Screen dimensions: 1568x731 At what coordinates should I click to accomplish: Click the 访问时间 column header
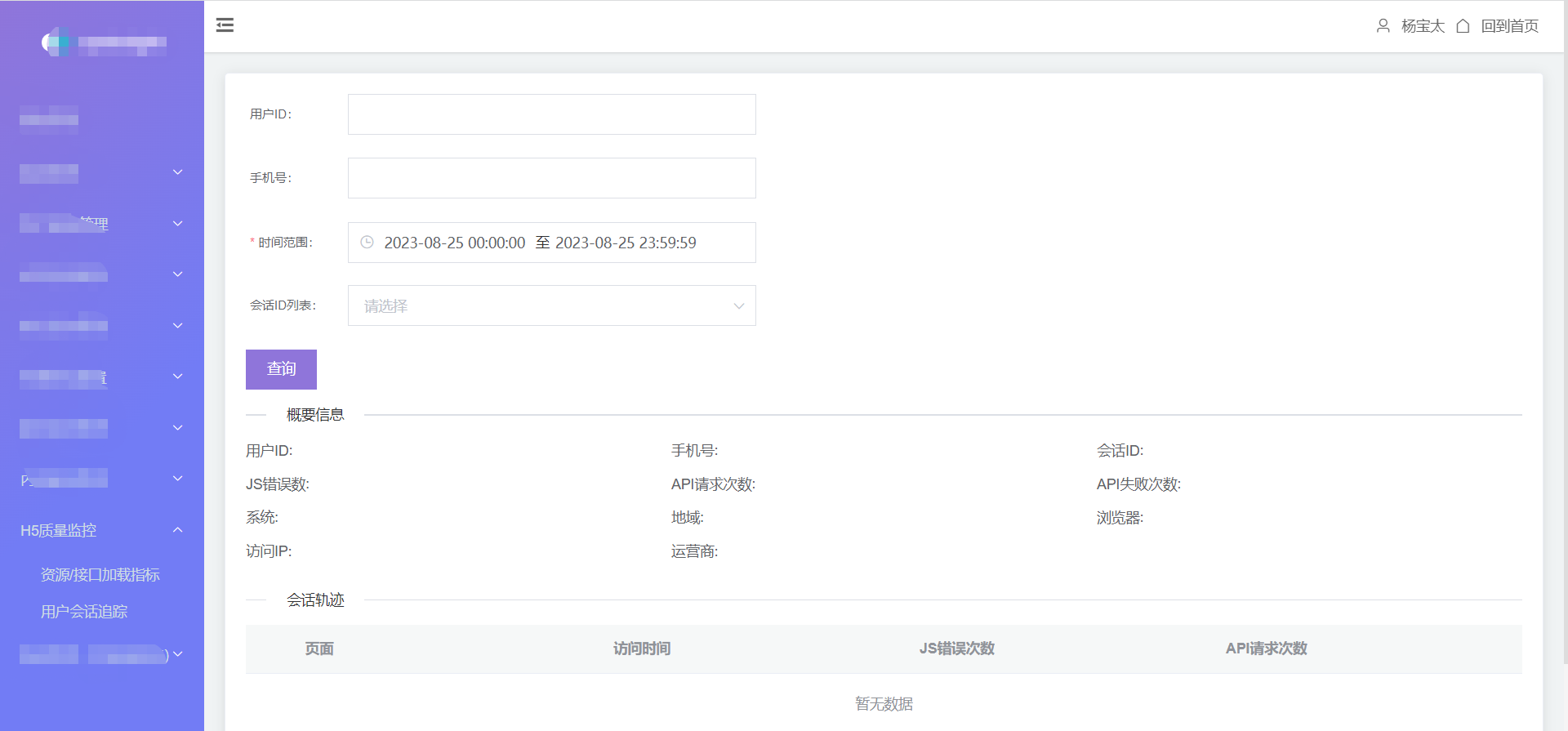coord(642,649)
